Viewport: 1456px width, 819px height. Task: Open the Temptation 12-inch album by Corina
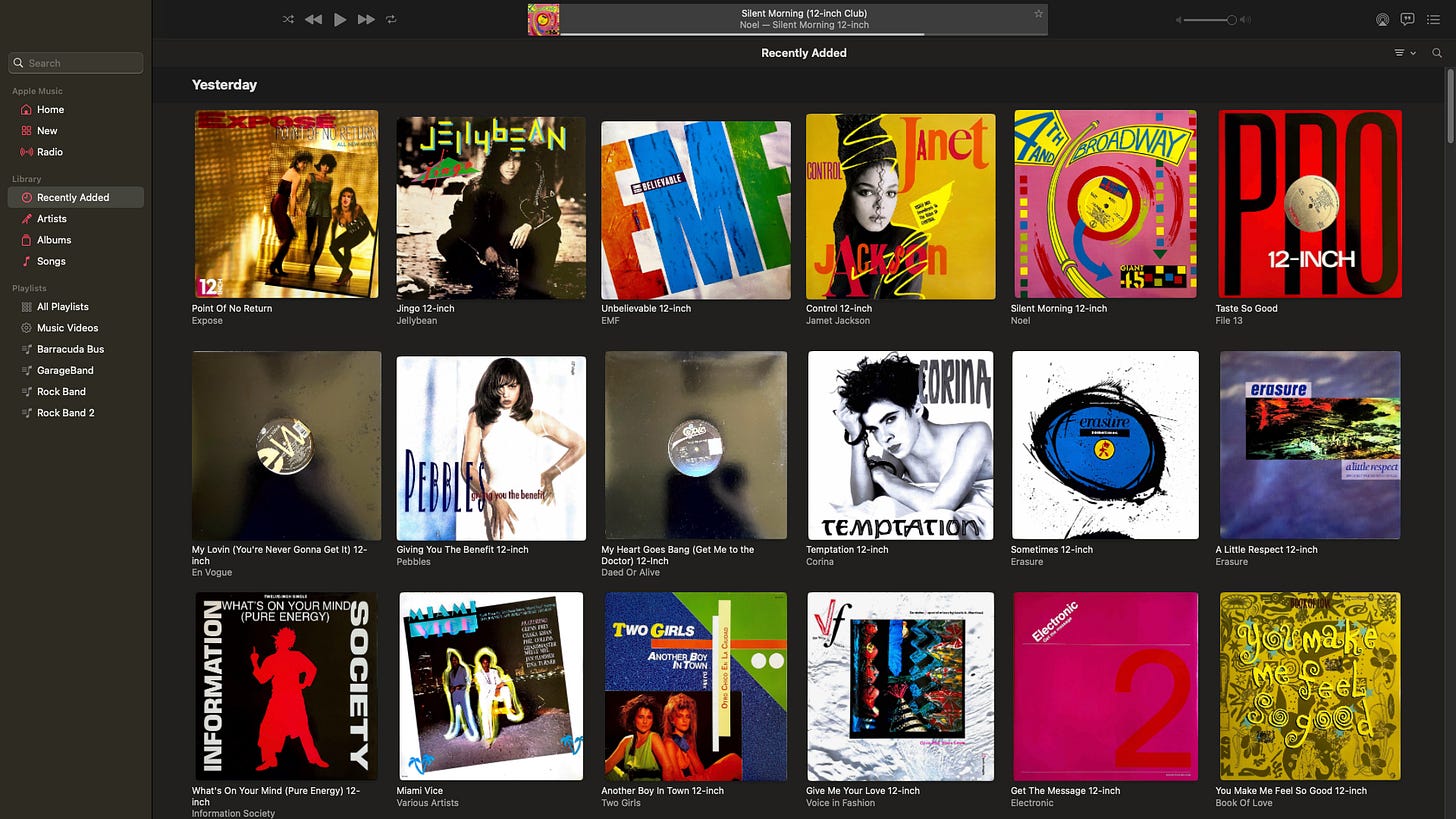pyautogui.click(x=899, y=445)
